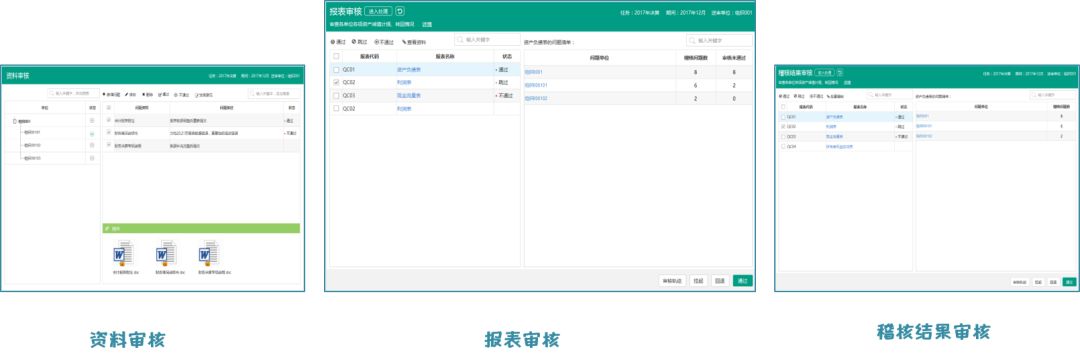Click the left keyword search box in 报表审核
The width and height of the screenshot is (1080, 362).
(488, 40)
